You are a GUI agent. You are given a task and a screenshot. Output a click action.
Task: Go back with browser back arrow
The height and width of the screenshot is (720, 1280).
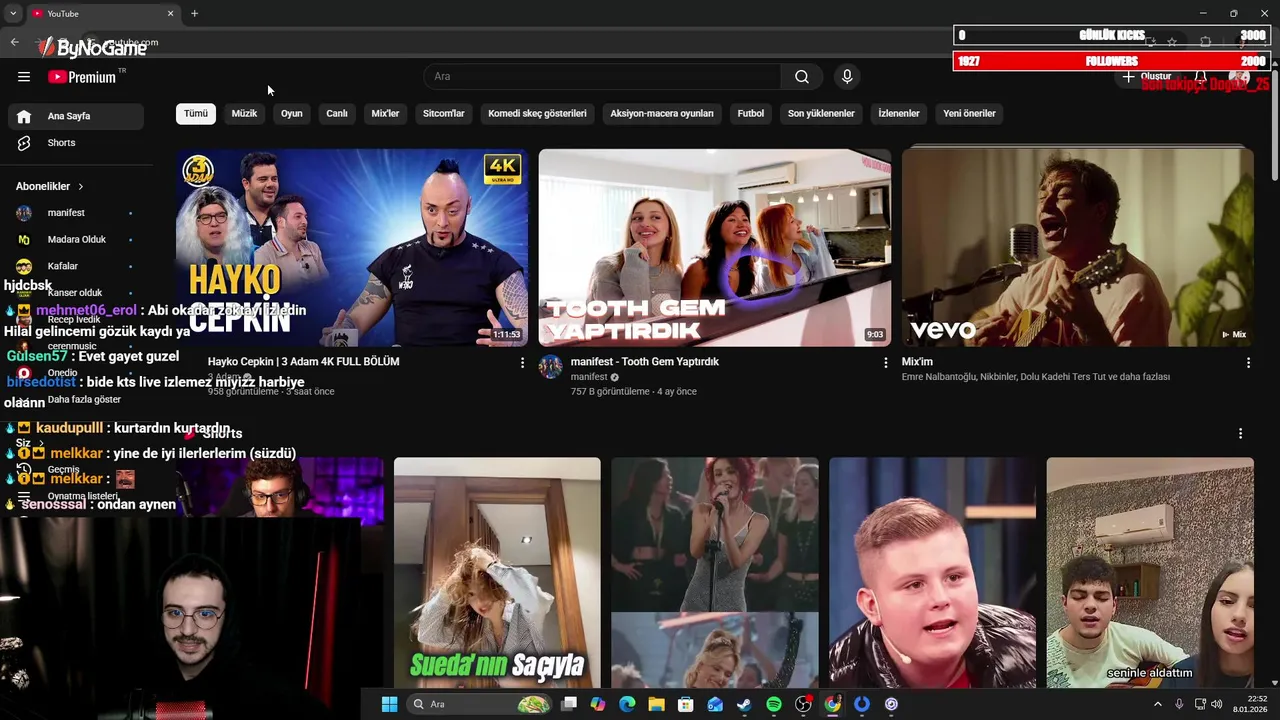pos(14,42)
